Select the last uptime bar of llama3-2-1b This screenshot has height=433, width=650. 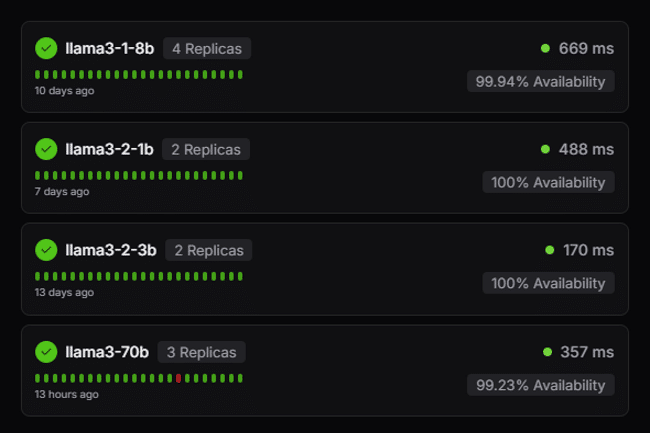[x=240, y=175]
